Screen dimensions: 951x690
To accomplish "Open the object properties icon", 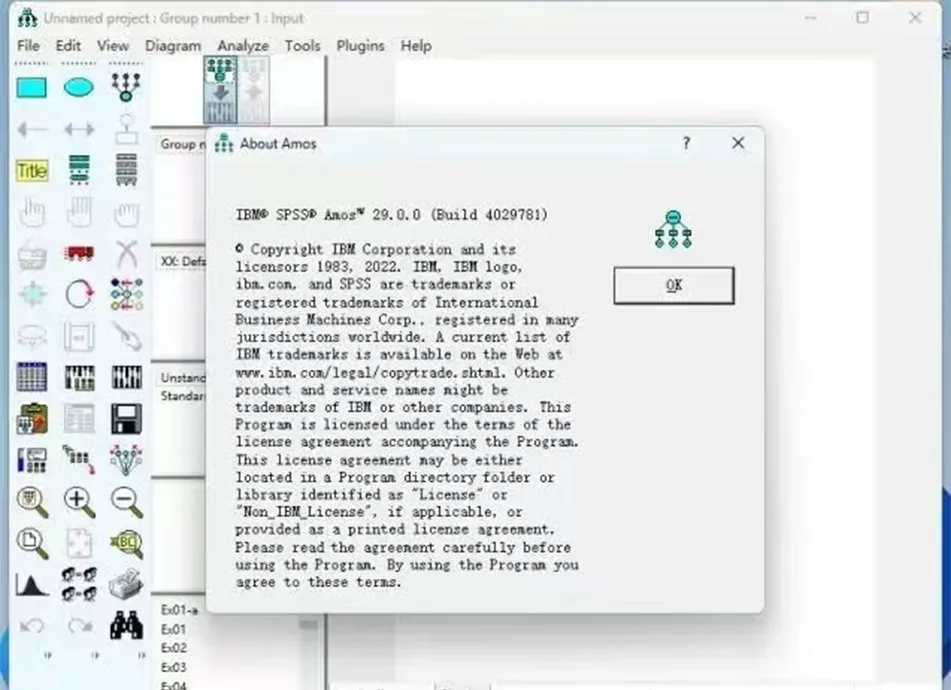I will point(32,460).
